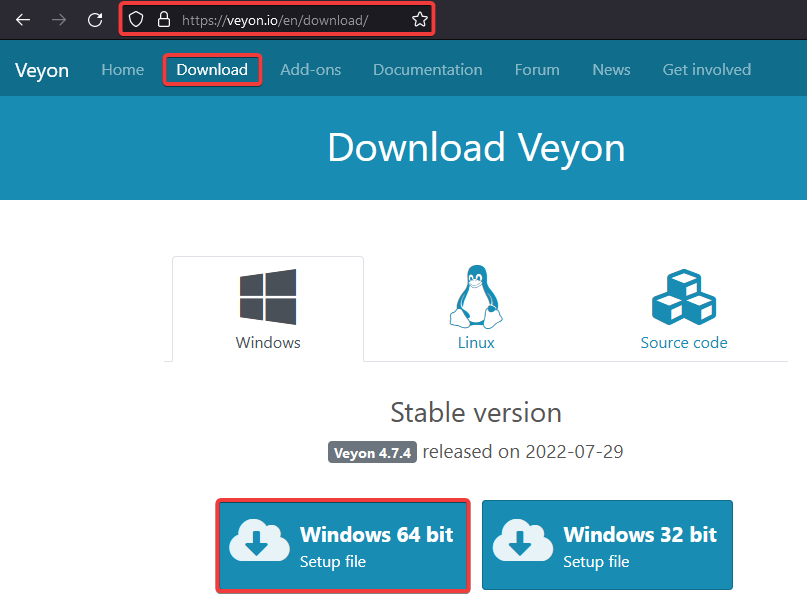
Task: Navigate to the Forum page
Action: point(537,70)
